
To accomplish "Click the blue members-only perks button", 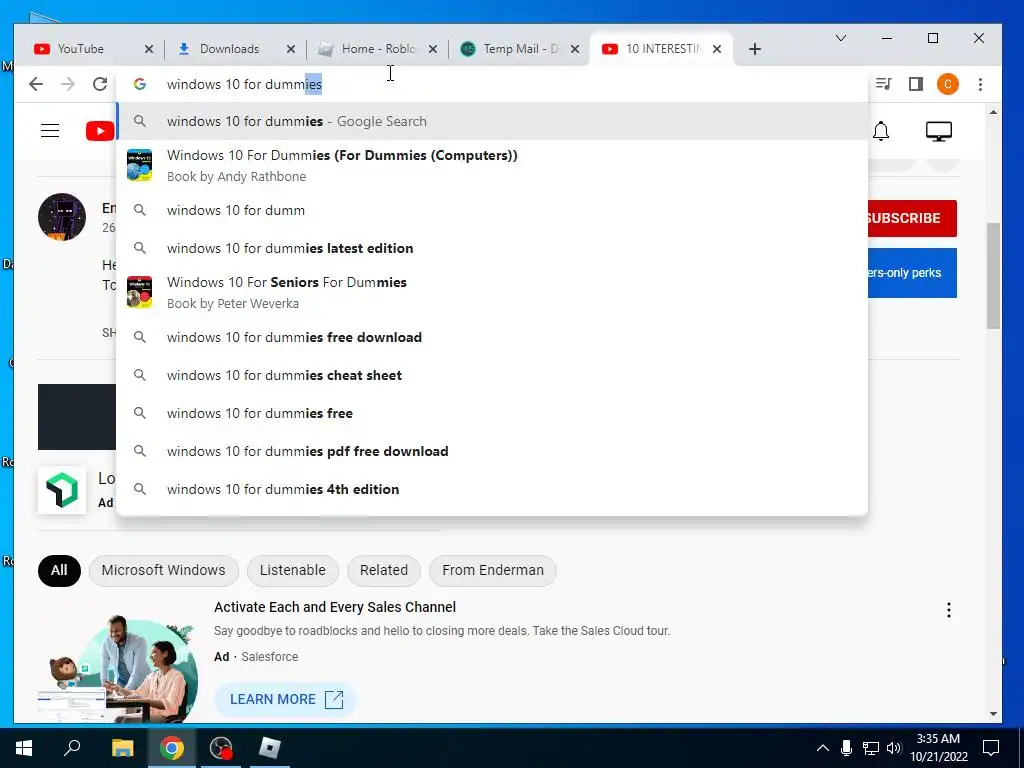I will (912, 273).
